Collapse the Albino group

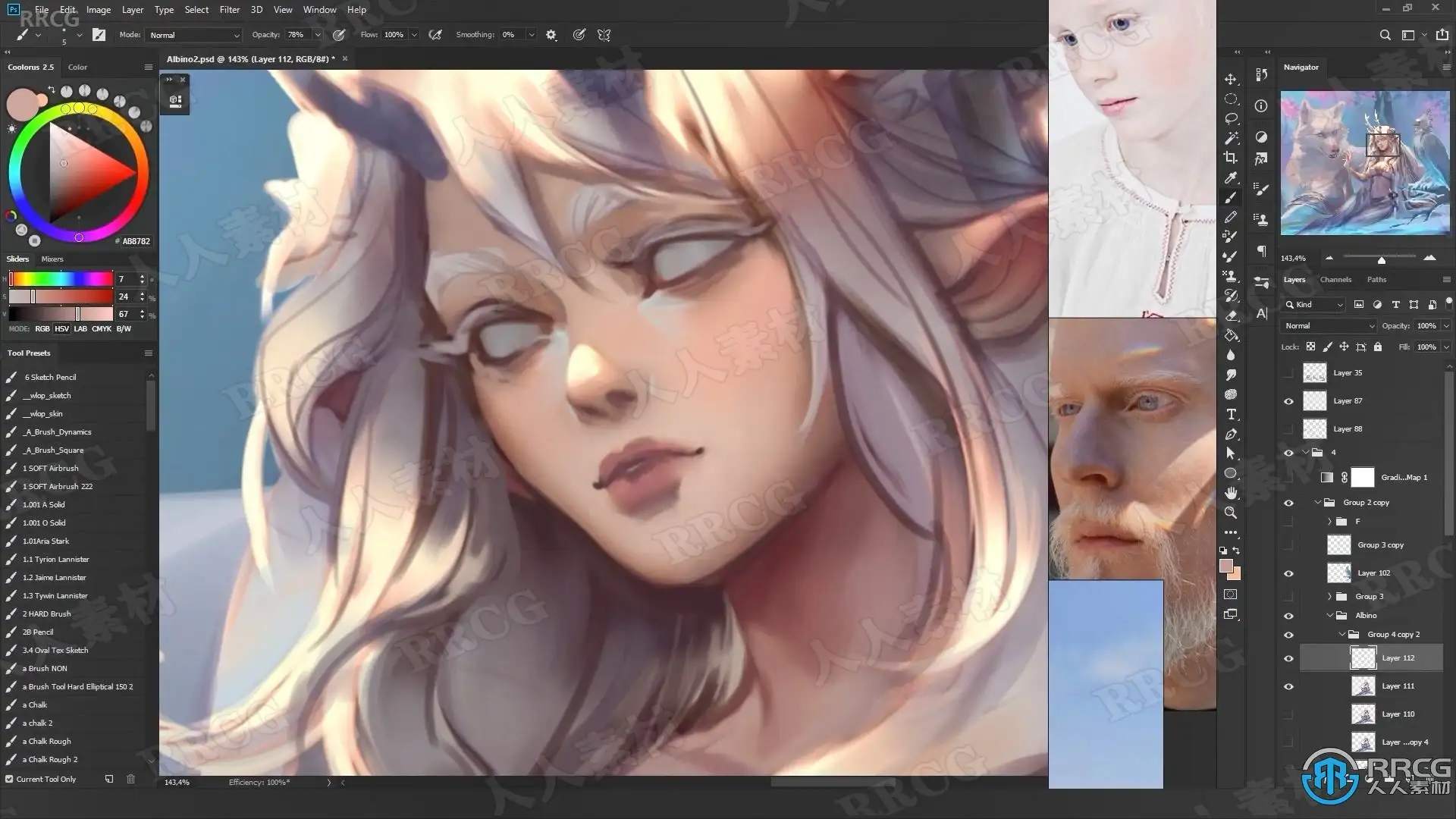(x=1330, y=616)
